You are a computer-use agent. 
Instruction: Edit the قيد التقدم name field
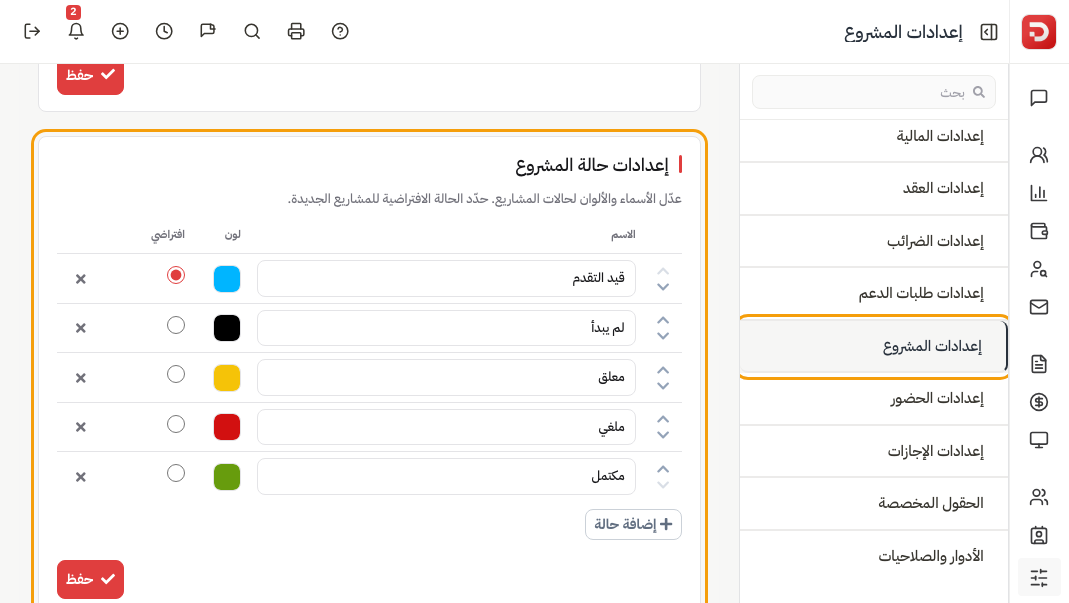(x=447, y=278)
